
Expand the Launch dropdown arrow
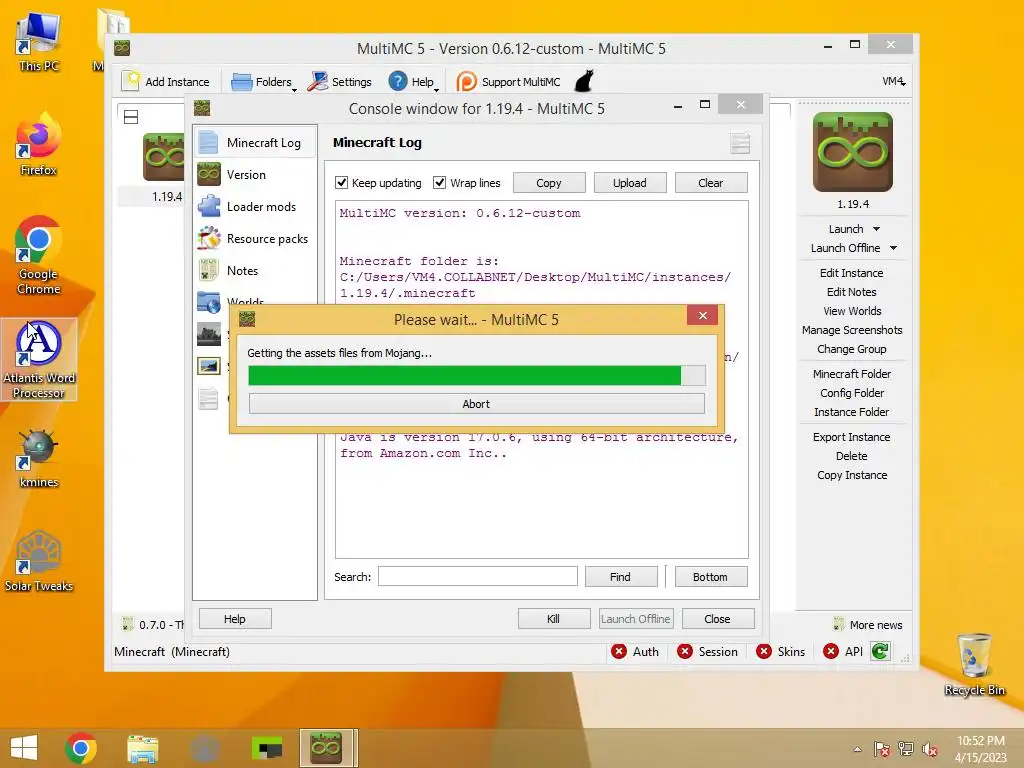click(x=876, y=229)
